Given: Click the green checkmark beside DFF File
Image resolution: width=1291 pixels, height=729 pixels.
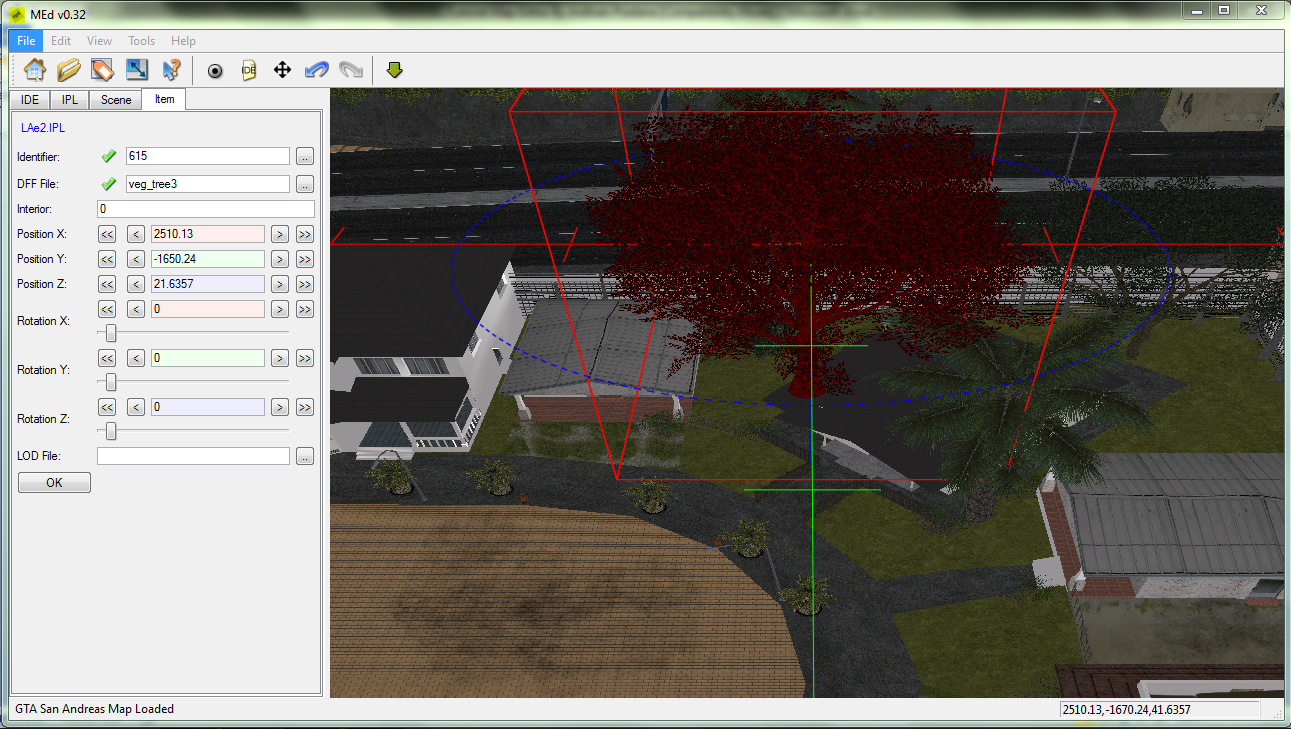Looking at the screenshot, I should (109, 184).
